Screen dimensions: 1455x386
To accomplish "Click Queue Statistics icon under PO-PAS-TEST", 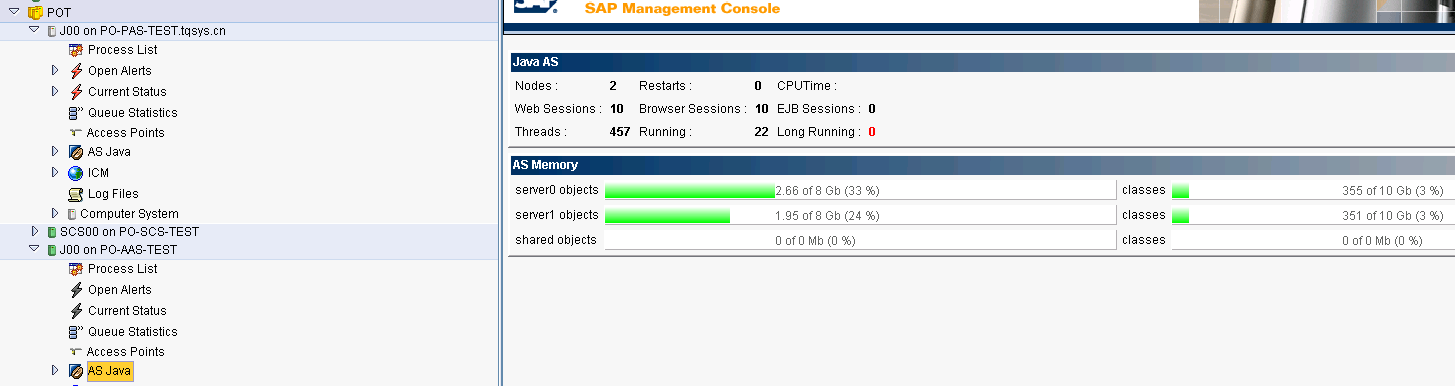I will click(x=76, y=112).
